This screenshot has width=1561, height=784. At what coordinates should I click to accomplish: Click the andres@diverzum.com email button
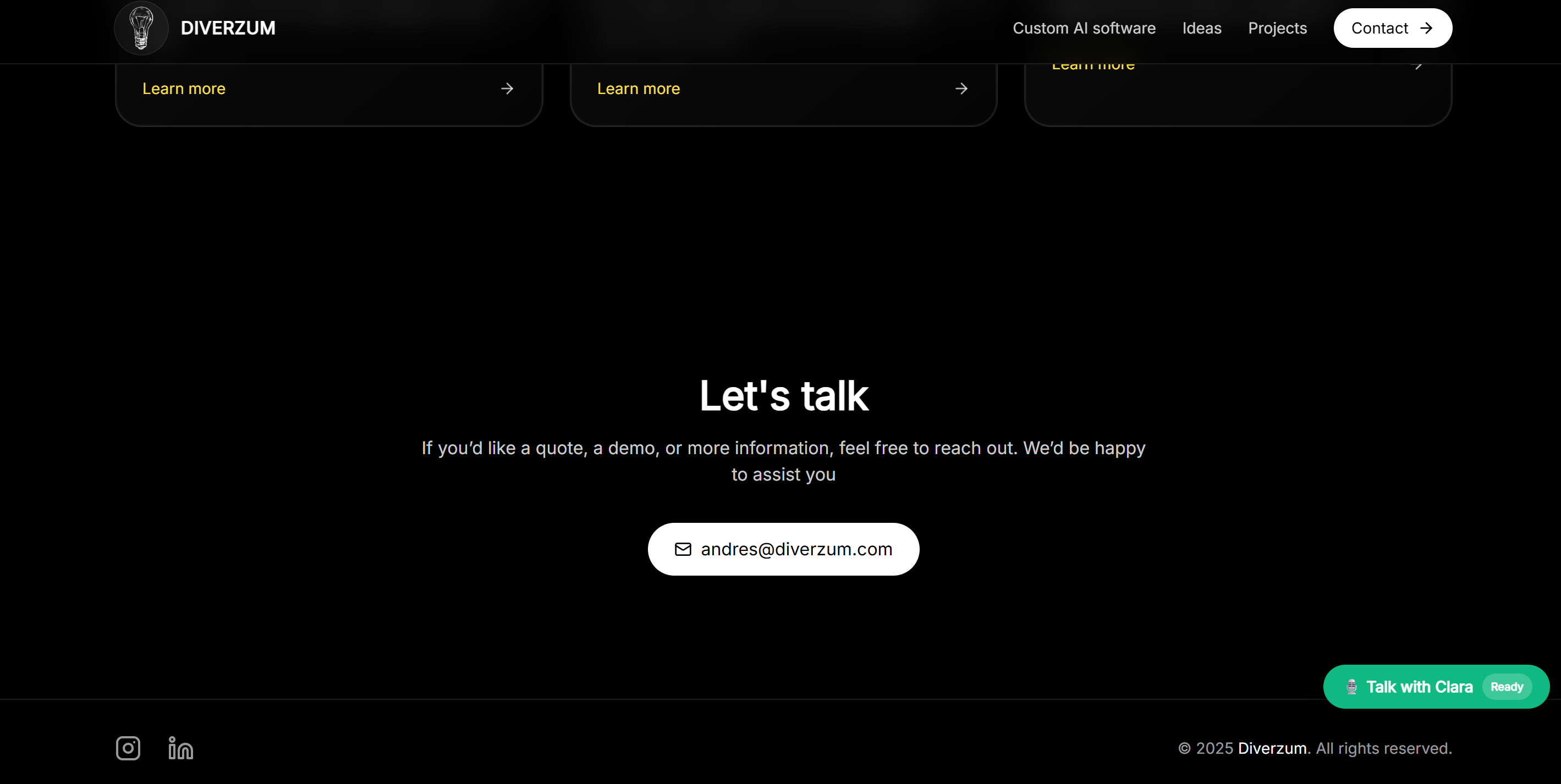pyautogui.click(x=796, y=549)
